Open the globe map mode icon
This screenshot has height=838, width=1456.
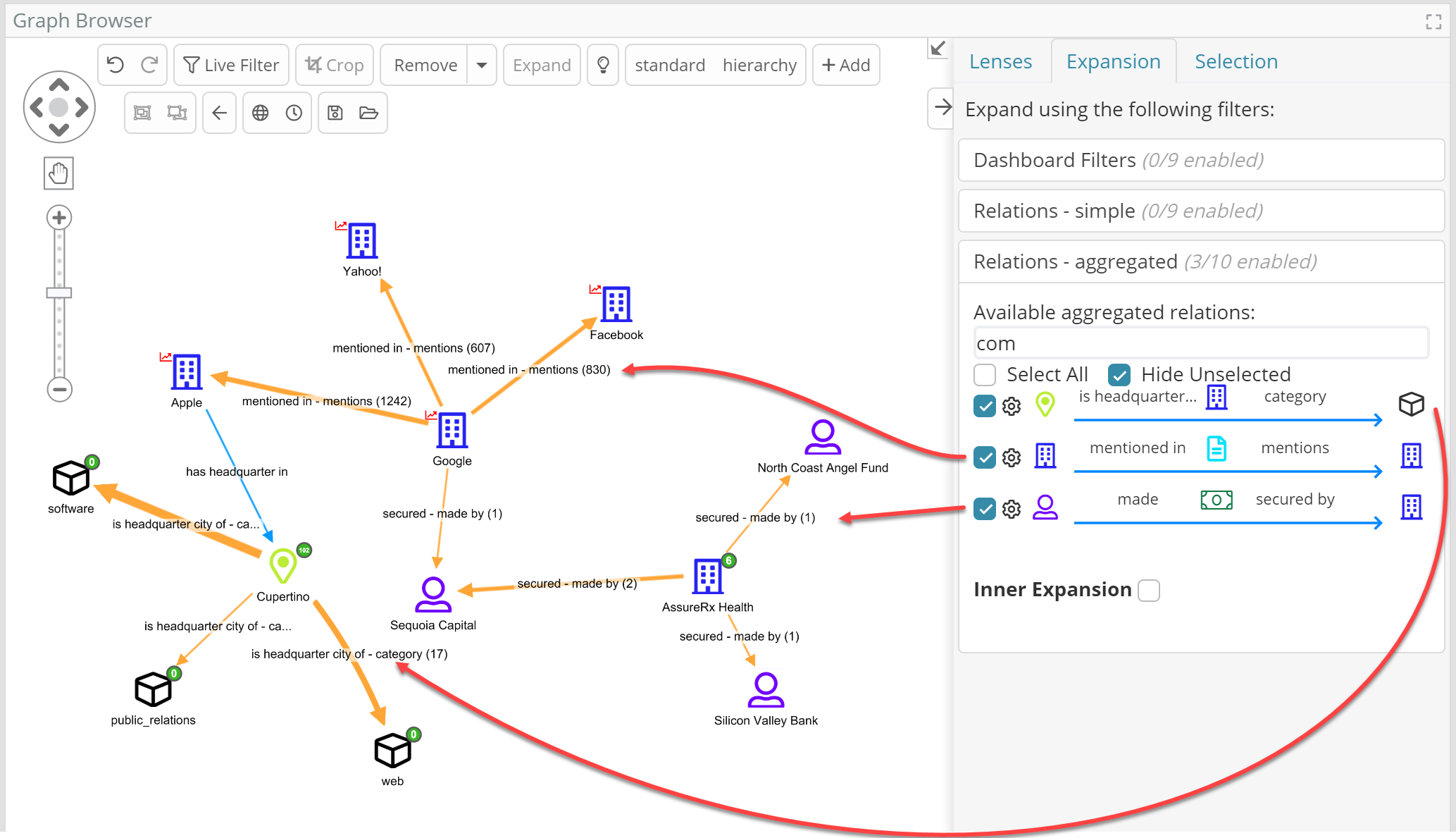pyautogui.click(x=261, y=113)
